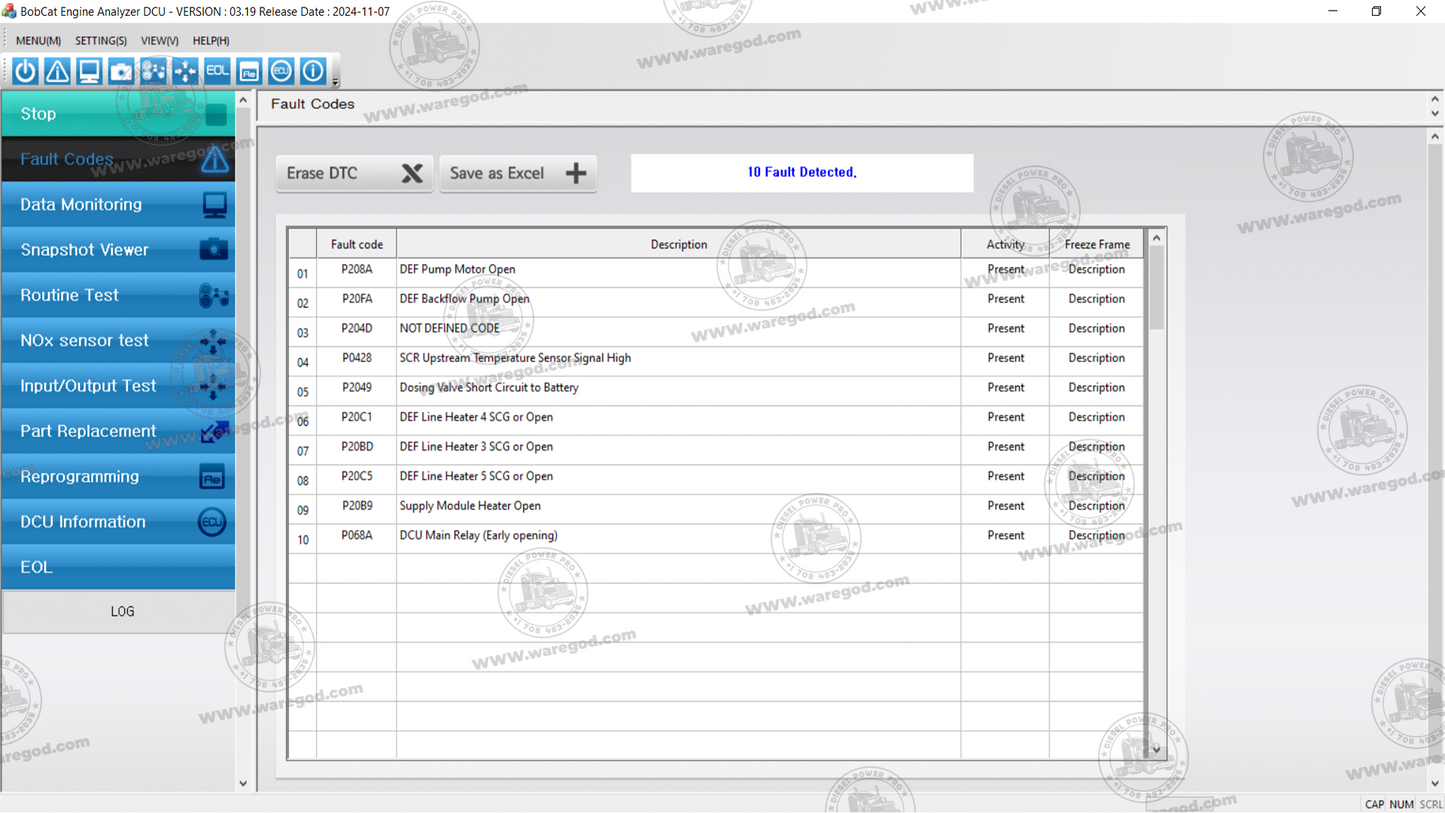1445x813 pixels.
Task: Select the Routine Test gears toolbar icon
Action: click(153, 70)
